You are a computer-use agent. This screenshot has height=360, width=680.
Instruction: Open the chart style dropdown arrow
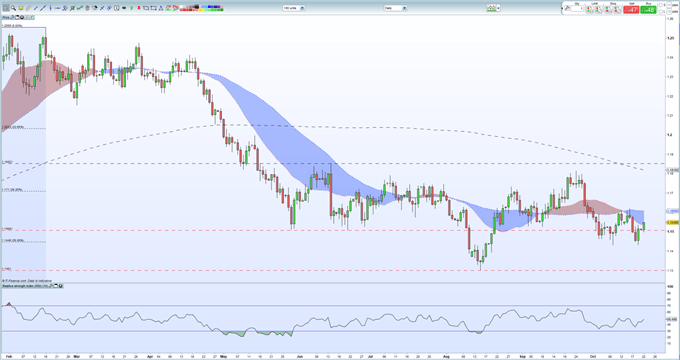coord(498,8)
